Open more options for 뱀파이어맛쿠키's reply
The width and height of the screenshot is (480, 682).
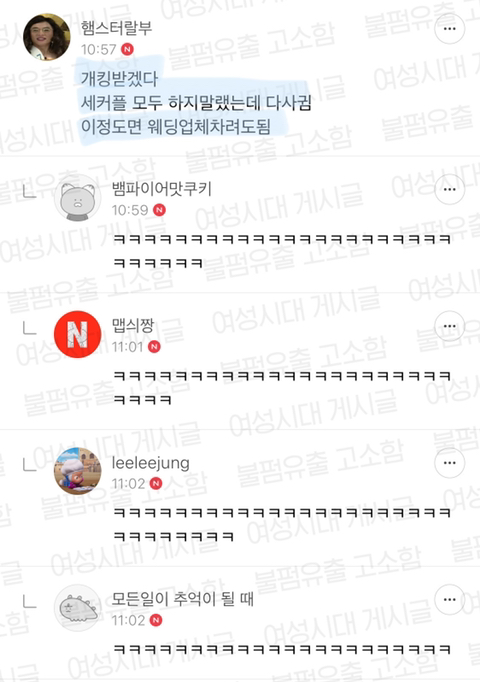(450, 189)
